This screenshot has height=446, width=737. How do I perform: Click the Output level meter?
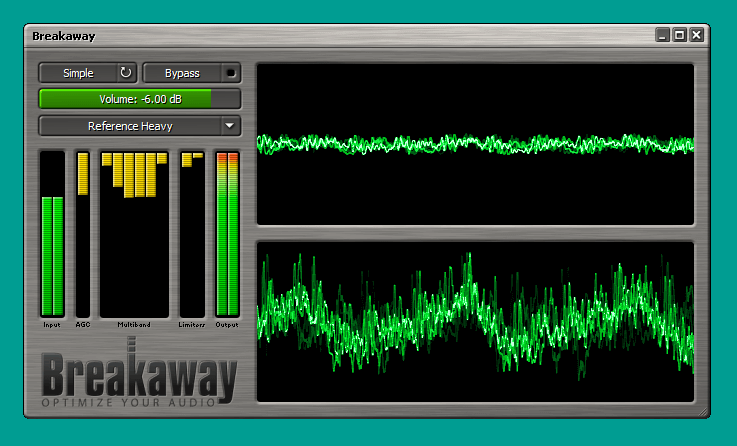pos(227,234)
